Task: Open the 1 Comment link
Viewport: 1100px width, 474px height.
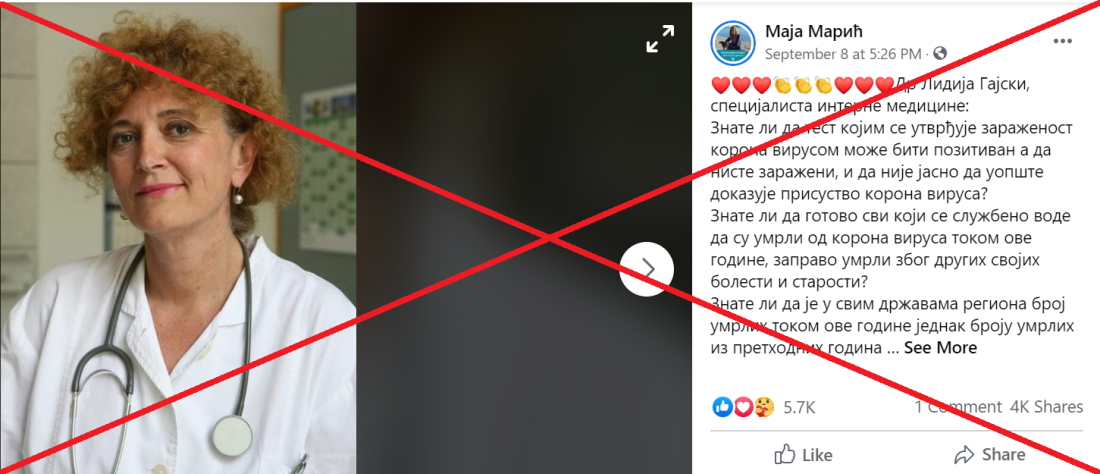Action: click(x=958, y=407)
